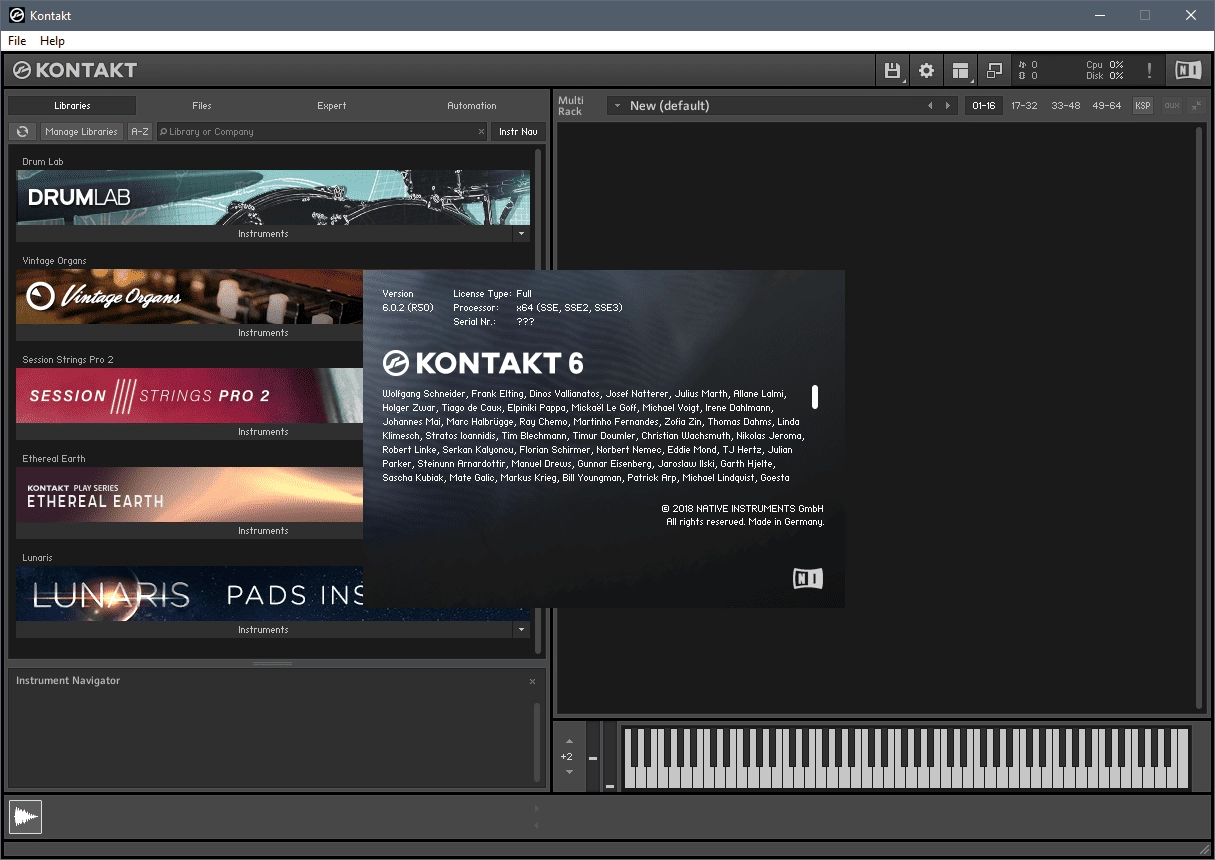Click the mod wheel strip beside the keyboard
The height and width of the screenshot is (860, 1215).
click(610, 758)
